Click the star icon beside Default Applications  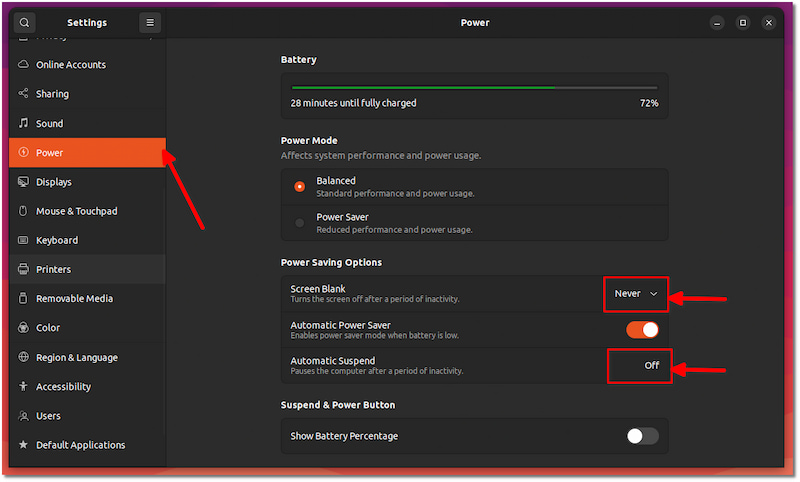click(23, 444)
